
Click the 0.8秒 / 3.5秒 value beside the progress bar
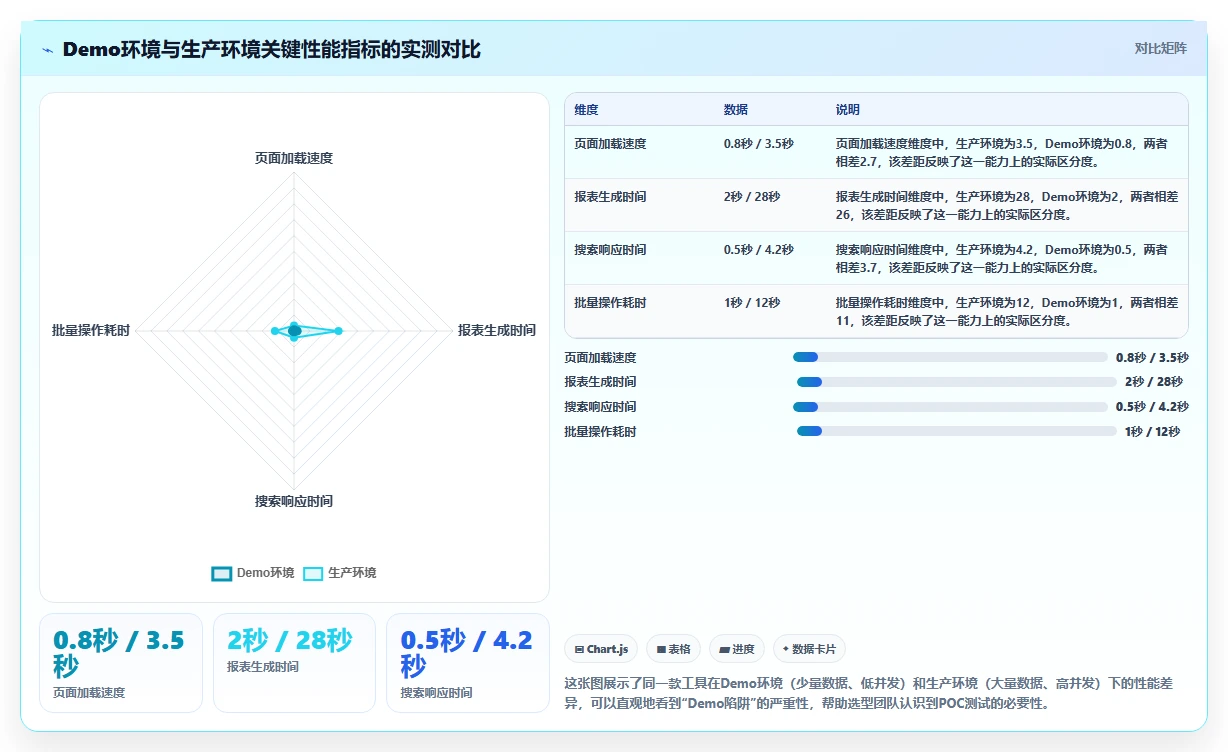(1152, 357)
